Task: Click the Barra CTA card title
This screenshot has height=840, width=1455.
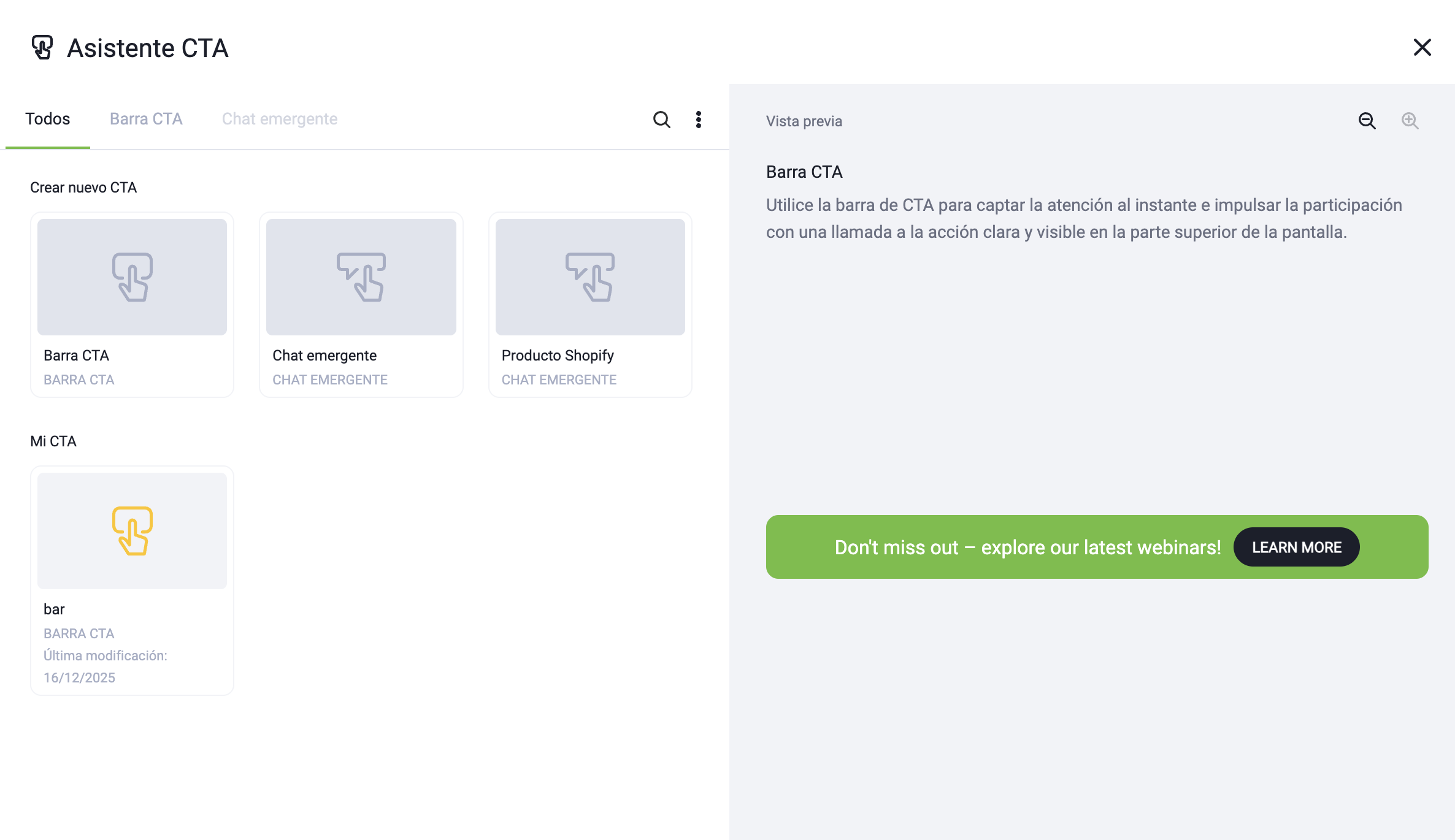Action: click(77, 356)
